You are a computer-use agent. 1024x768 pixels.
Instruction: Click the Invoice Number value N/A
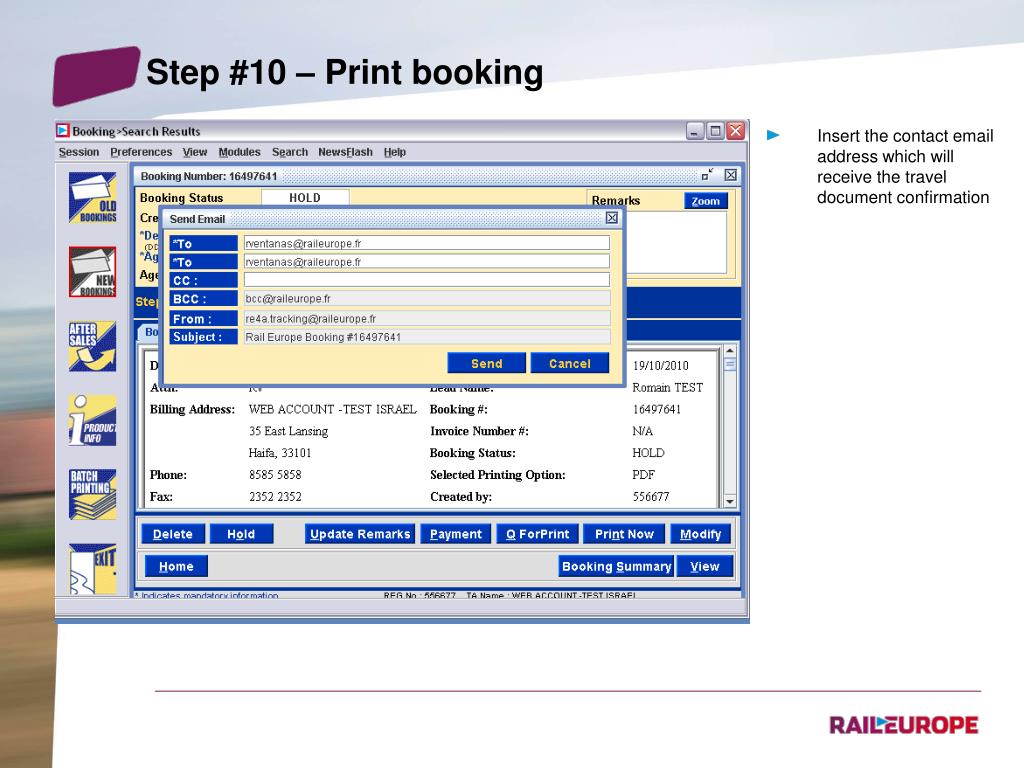(x=643, y=431)
